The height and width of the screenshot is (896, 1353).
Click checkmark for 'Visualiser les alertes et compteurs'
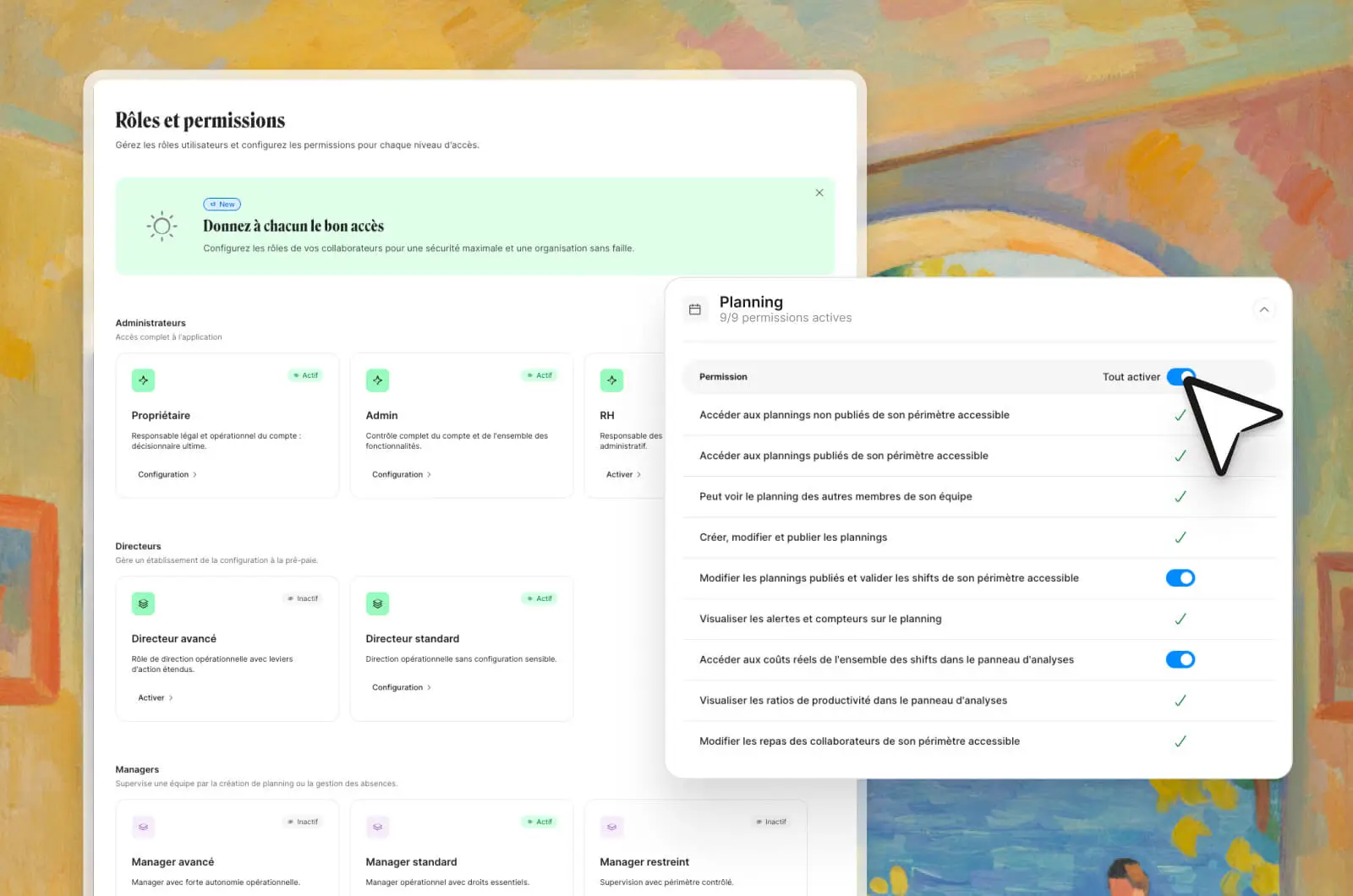[1180, 619]
